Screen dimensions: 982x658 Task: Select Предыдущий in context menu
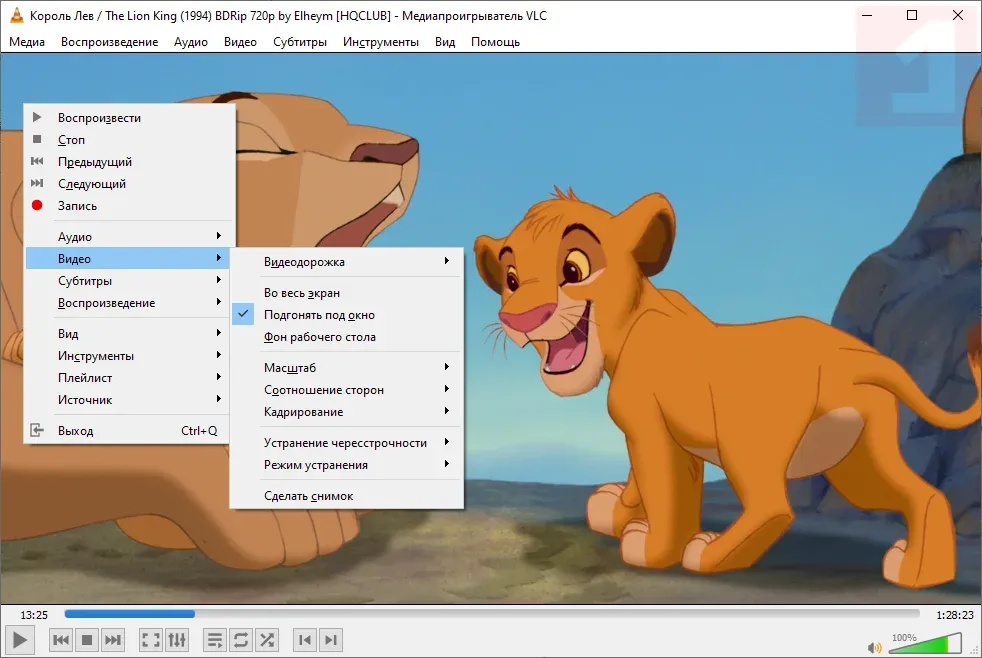[x=129, y=162]
